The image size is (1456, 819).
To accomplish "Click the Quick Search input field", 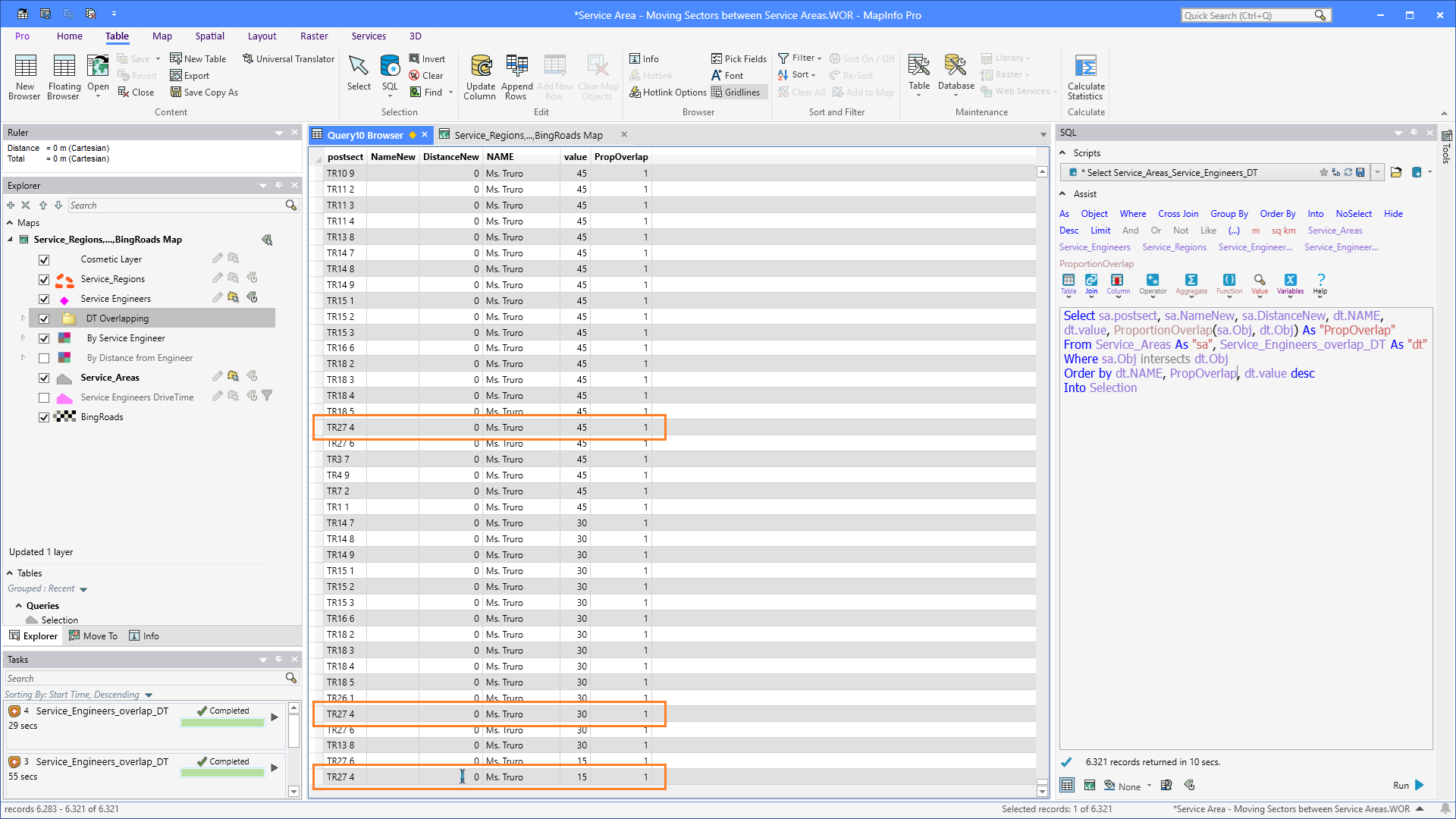I will [x=1247, y=15].
